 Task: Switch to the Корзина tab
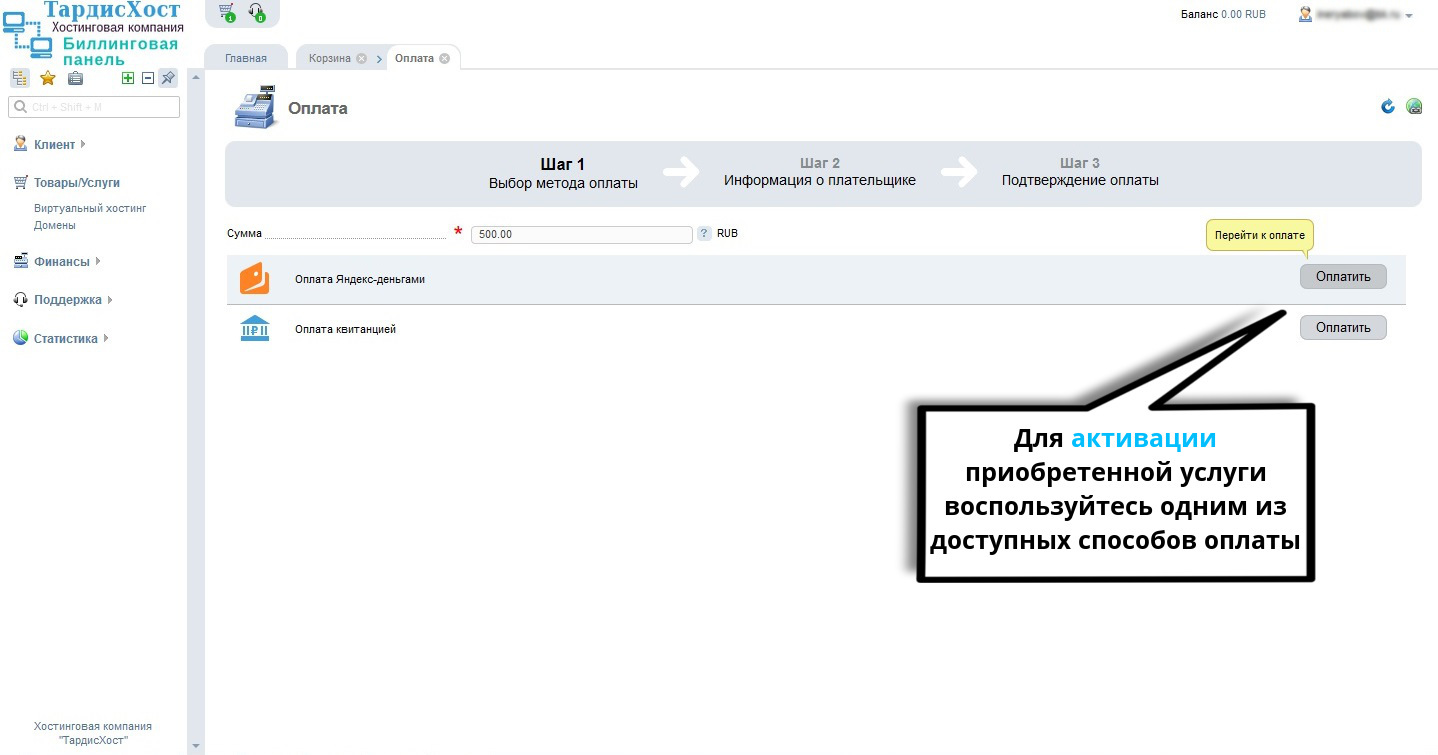(x=330, y=58)
